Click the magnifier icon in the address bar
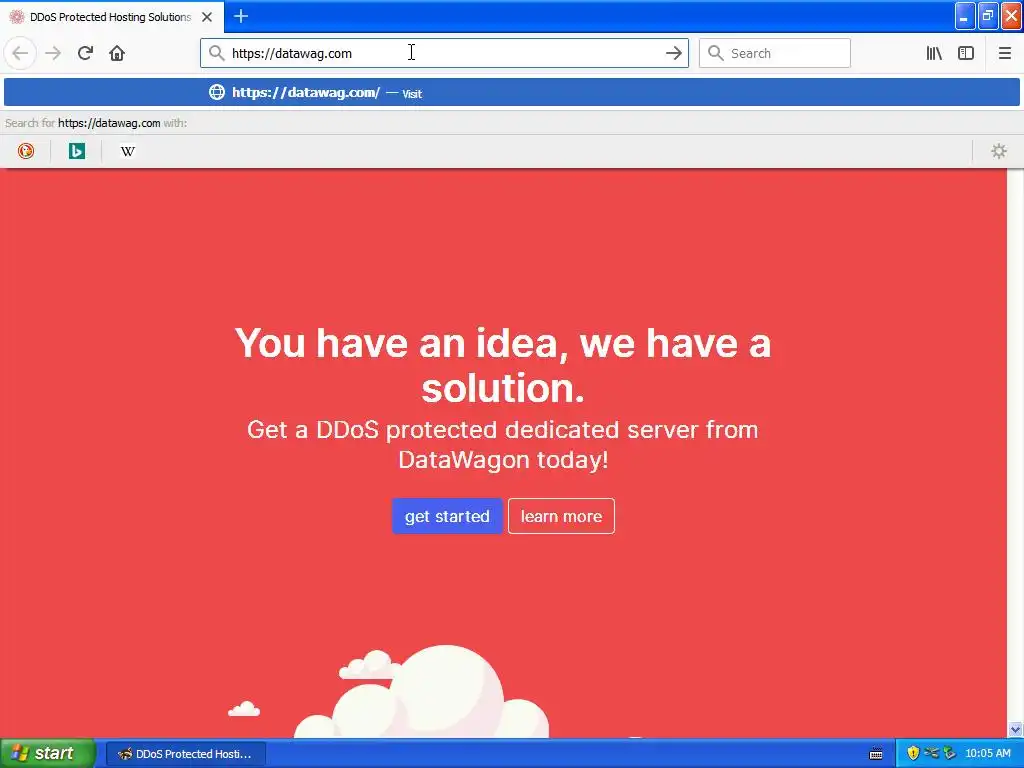The image size is (1024, 768). click(216, 53)
